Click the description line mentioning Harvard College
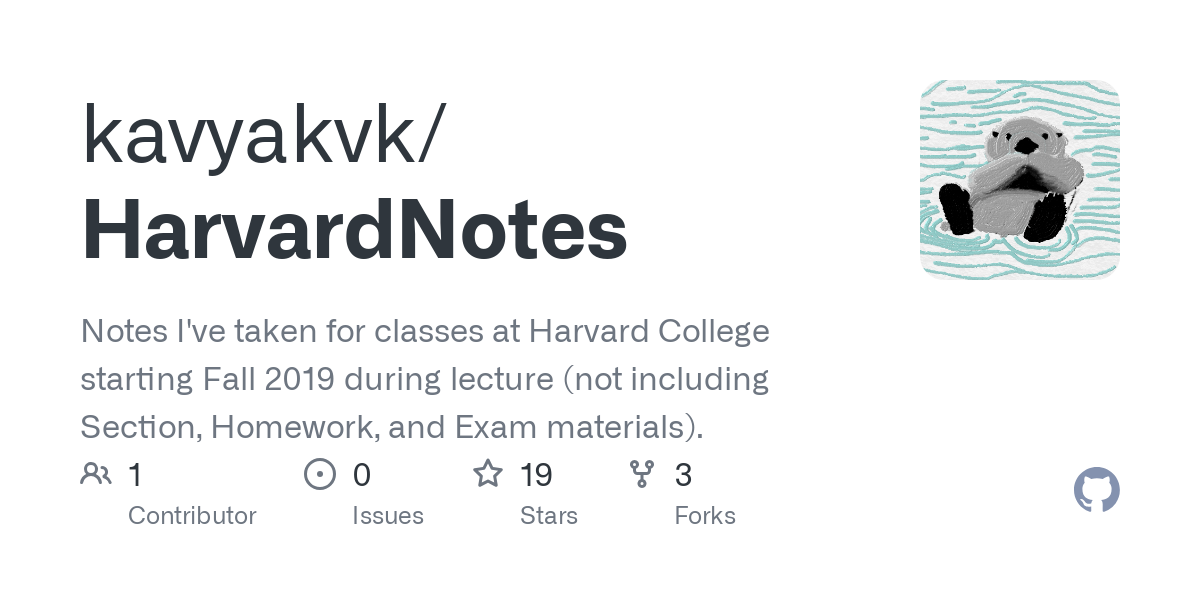Image resolution: width=1200 pixels, height=600 pixels. pyautogui.click(x=425, y=331)
